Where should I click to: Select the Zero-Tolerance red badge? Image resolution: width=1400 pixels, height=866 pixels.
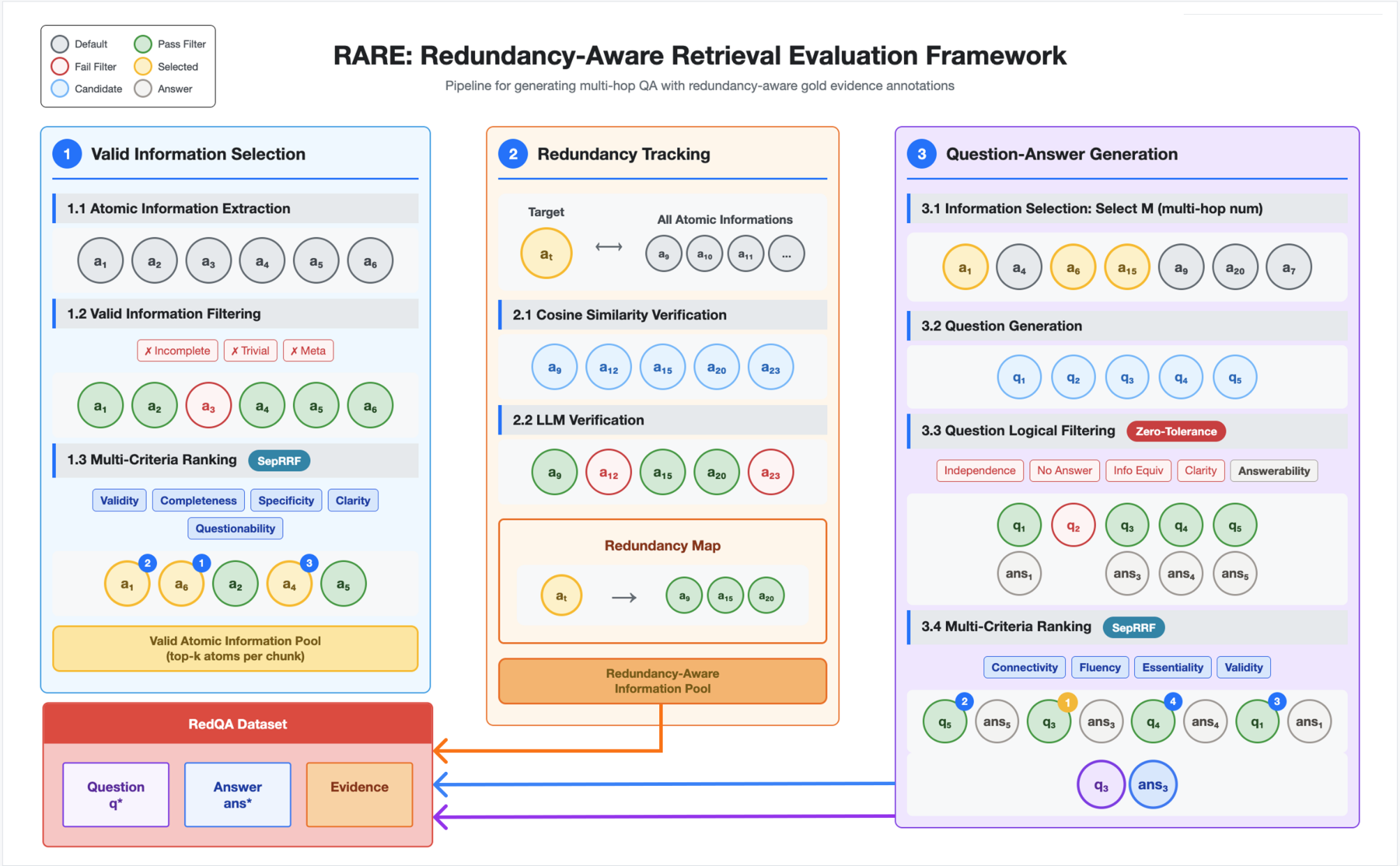pyautogui.click(x=1175, y=431)
